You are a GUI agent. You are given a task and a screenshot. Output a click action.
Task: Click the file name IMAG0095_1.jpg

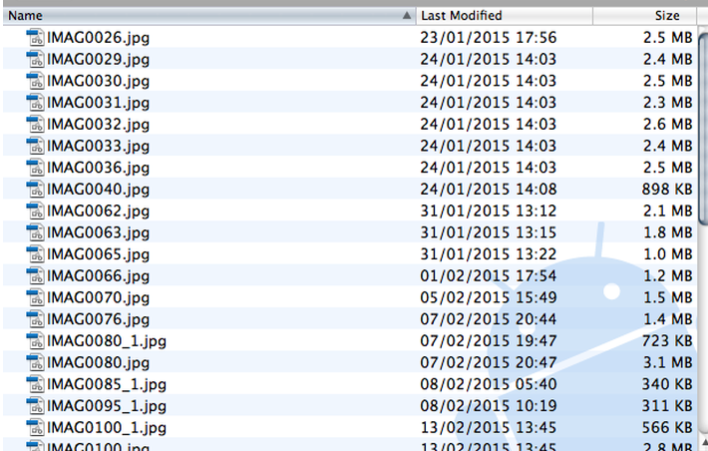coord(107,406)
